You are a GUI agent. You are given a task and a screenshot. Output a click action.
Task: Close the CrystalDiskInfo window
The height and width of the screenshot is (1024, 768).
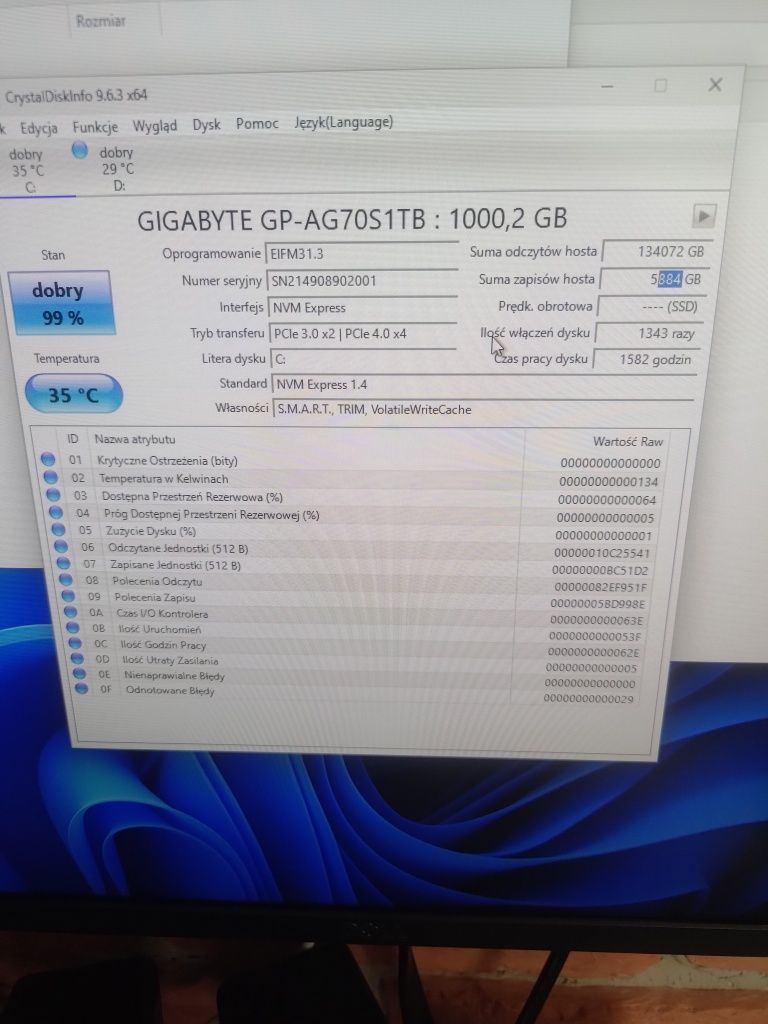click(715, 84)
